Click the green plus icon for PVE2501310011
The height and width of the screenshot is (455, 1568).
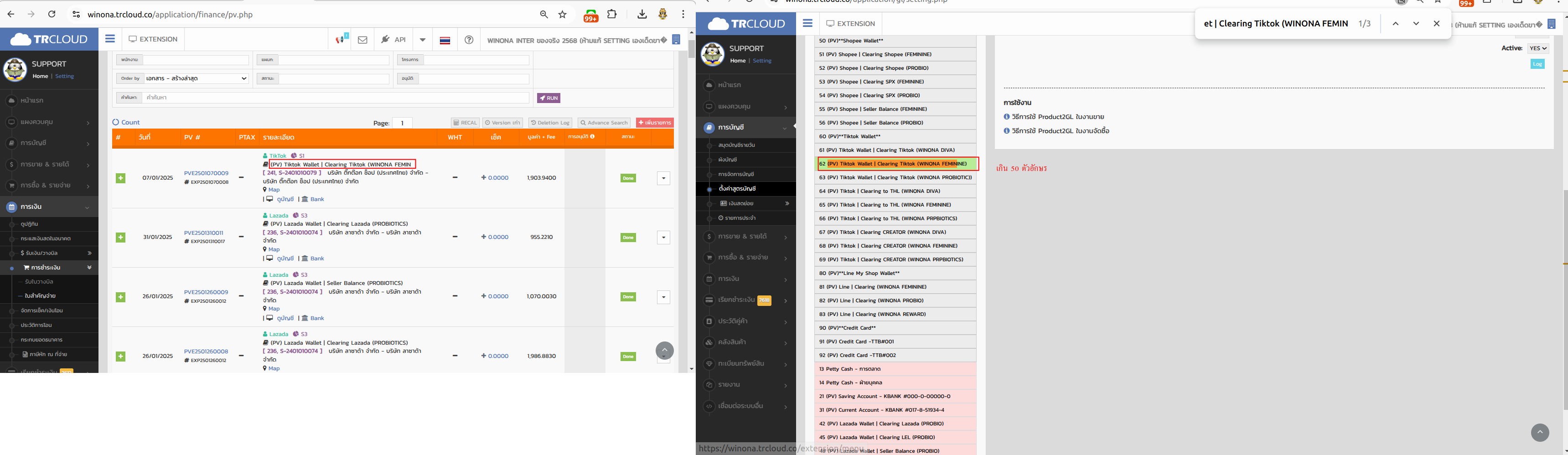pyautogui.click(x=120, y=237)
